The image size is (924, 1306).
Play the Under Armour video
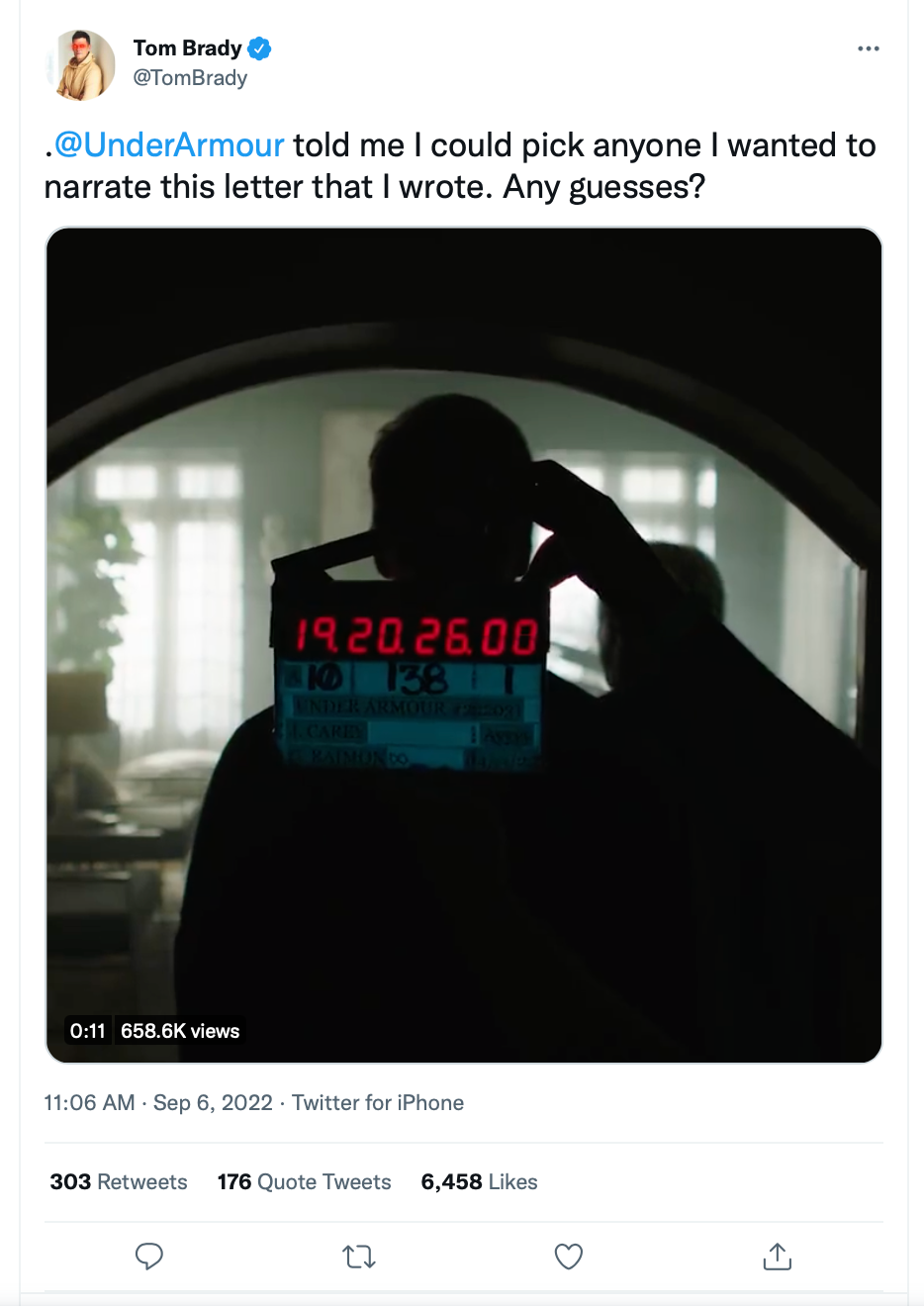click(464, 645)
